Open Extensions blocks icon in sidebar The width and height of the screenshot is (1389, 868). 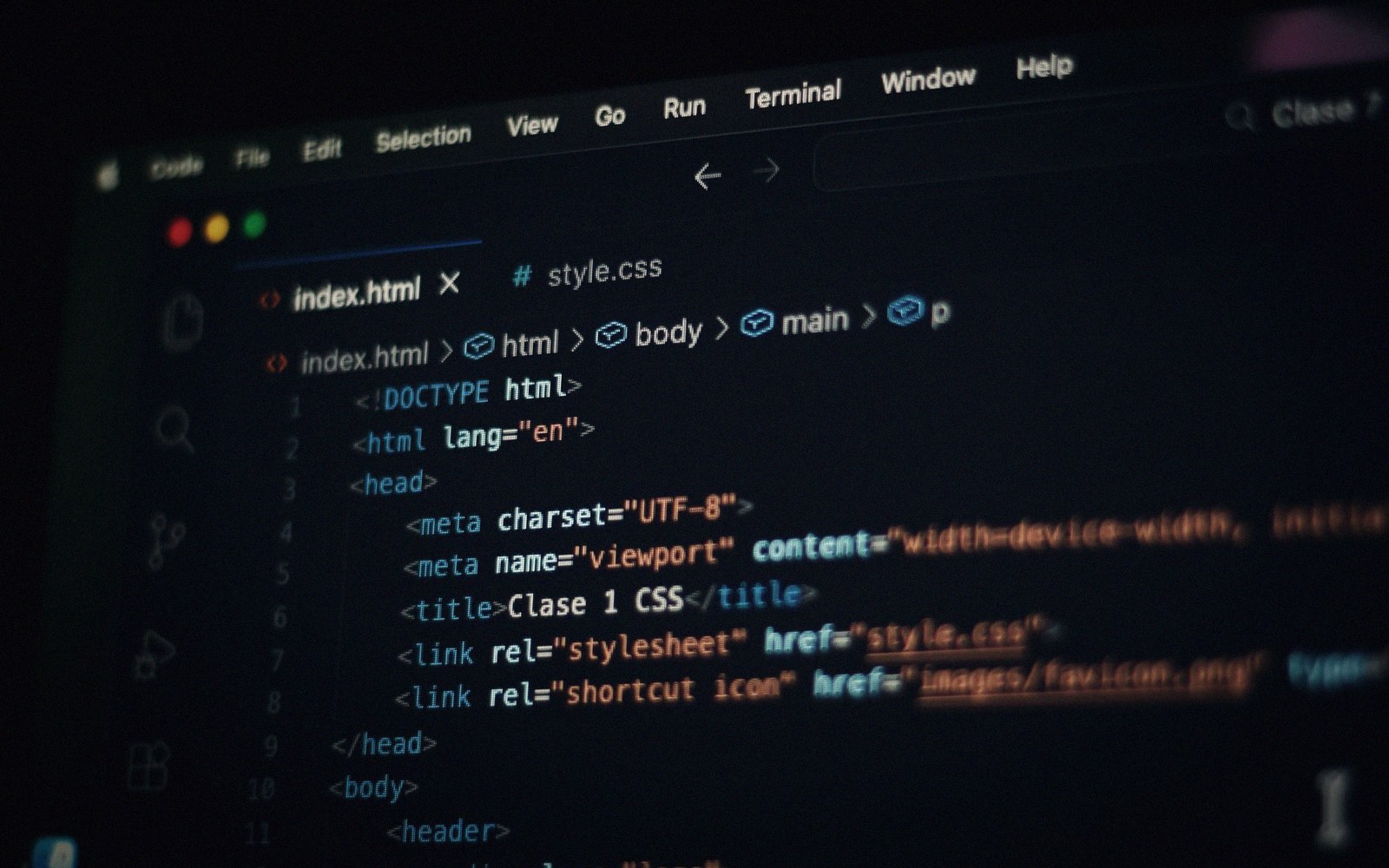pyautogui.click(x=148, y=766)
